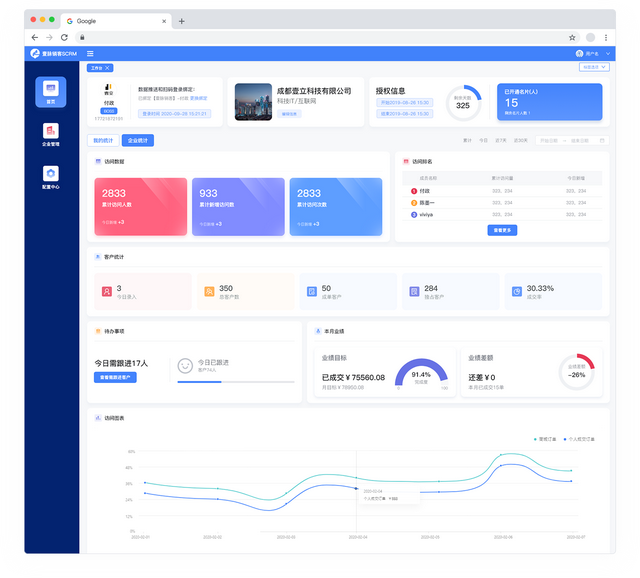Click the 待办事项 section icon
Viewport: 640px width, 578px height.
(x=98, y=331)
